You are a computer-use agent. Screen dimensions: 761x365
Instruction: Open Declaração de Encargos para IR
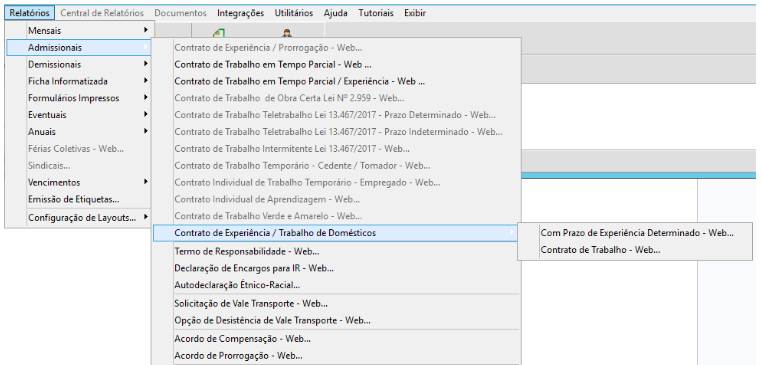pyautogui.click(x=336, y=268)
